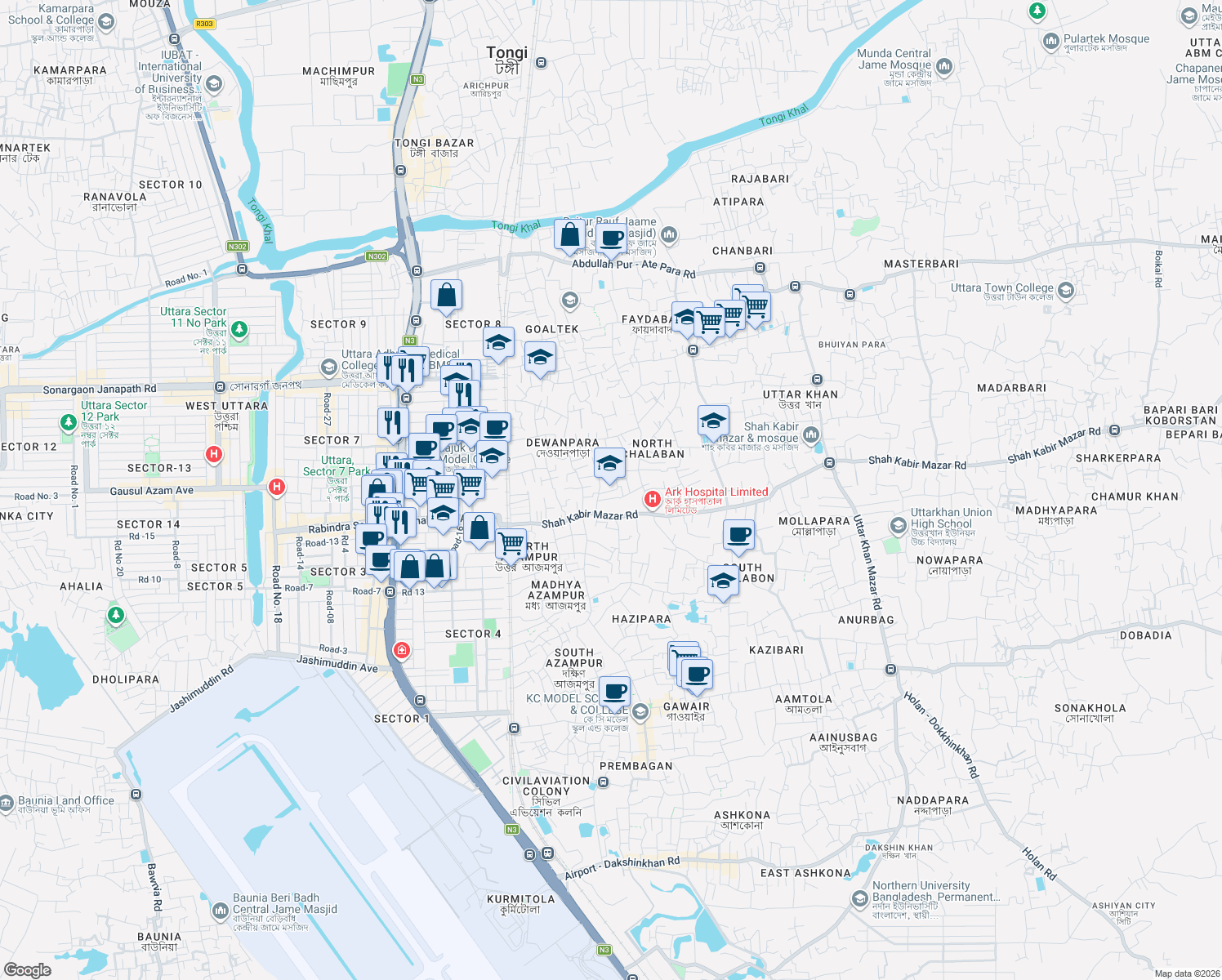Click the shopping bag marker near Rd 13
The height and width of the screenshot is (980, 1222).
[410, 568]
